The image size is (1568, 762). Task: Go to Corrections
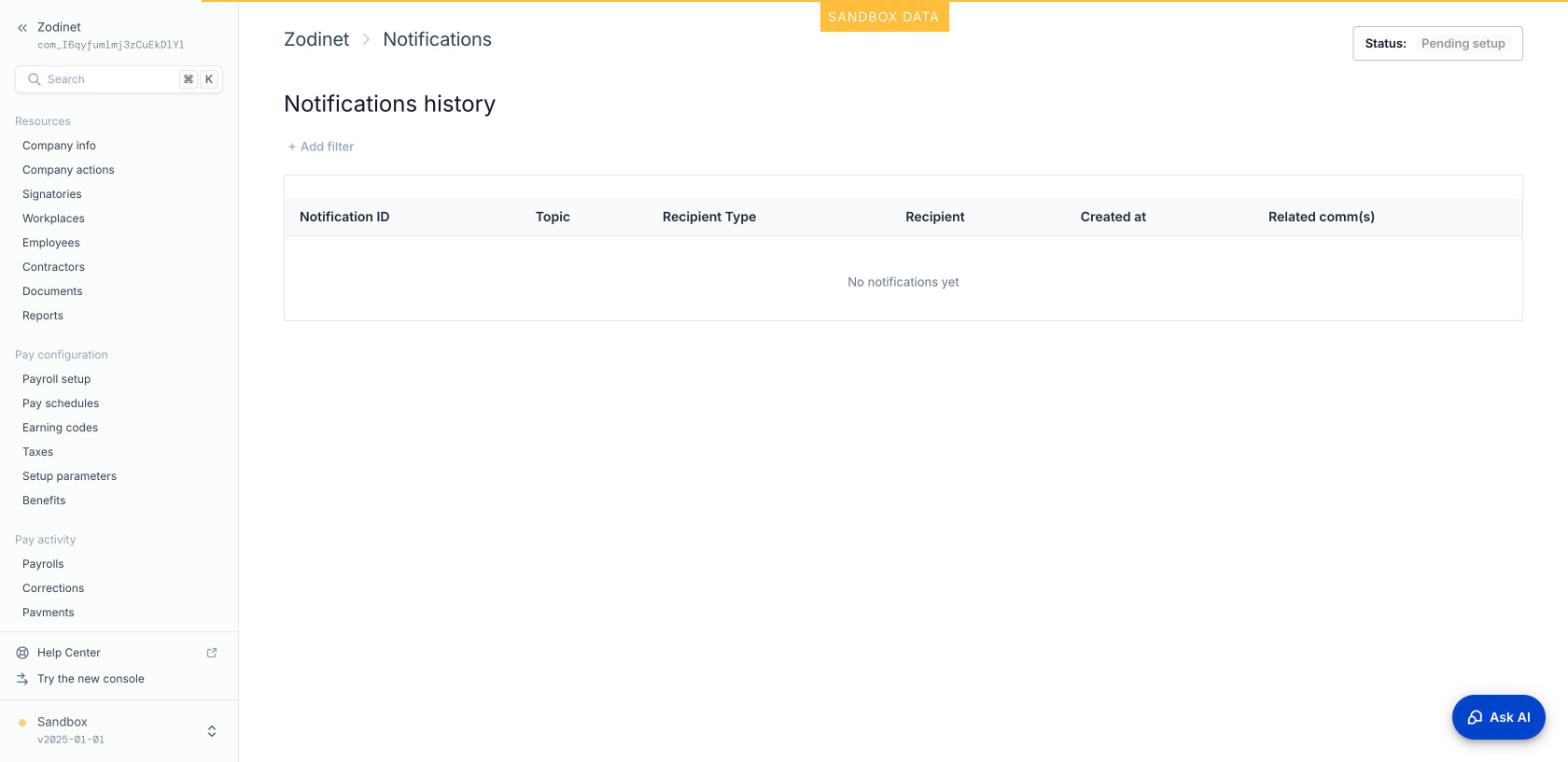(53, 588)
